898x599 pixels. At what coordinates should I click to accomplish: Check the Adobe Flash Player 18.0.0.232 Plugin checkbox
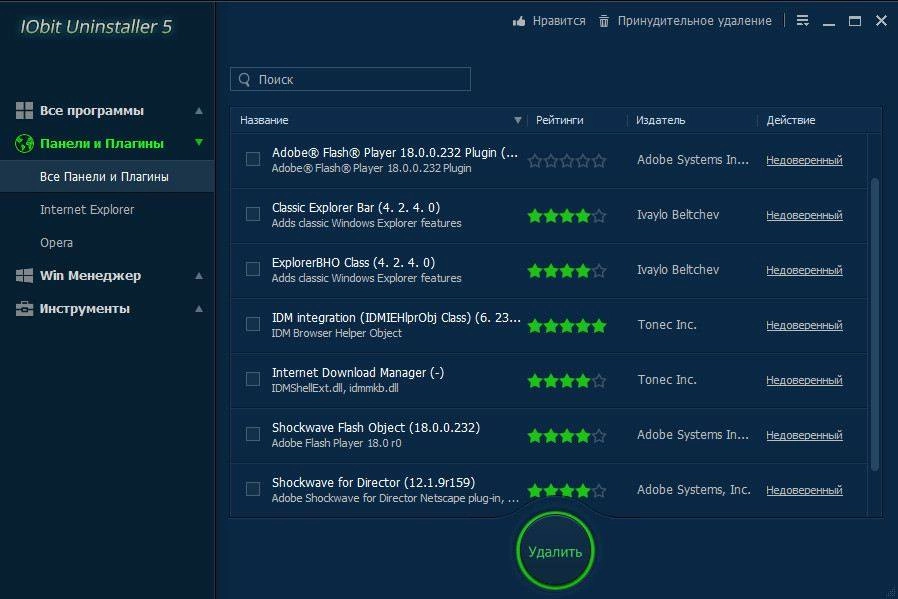(253, 159)
